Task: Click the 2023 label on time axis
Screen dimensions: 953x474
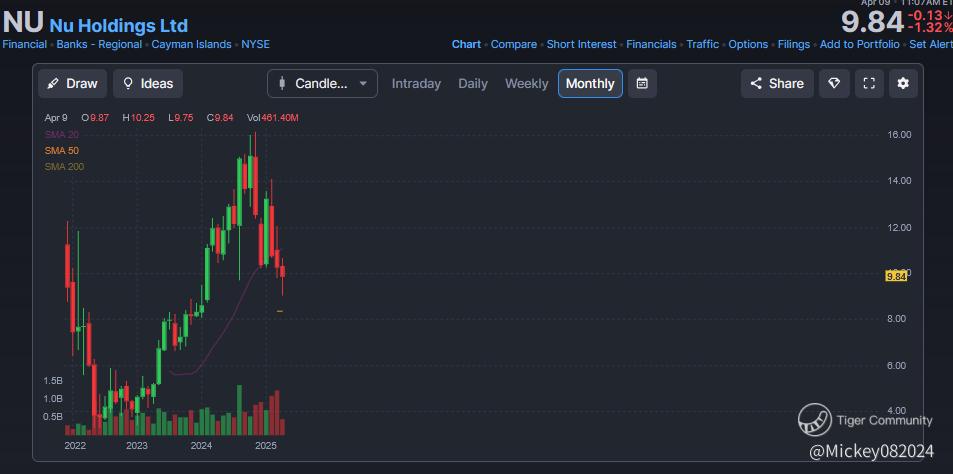Action: (x=137, y=445)
